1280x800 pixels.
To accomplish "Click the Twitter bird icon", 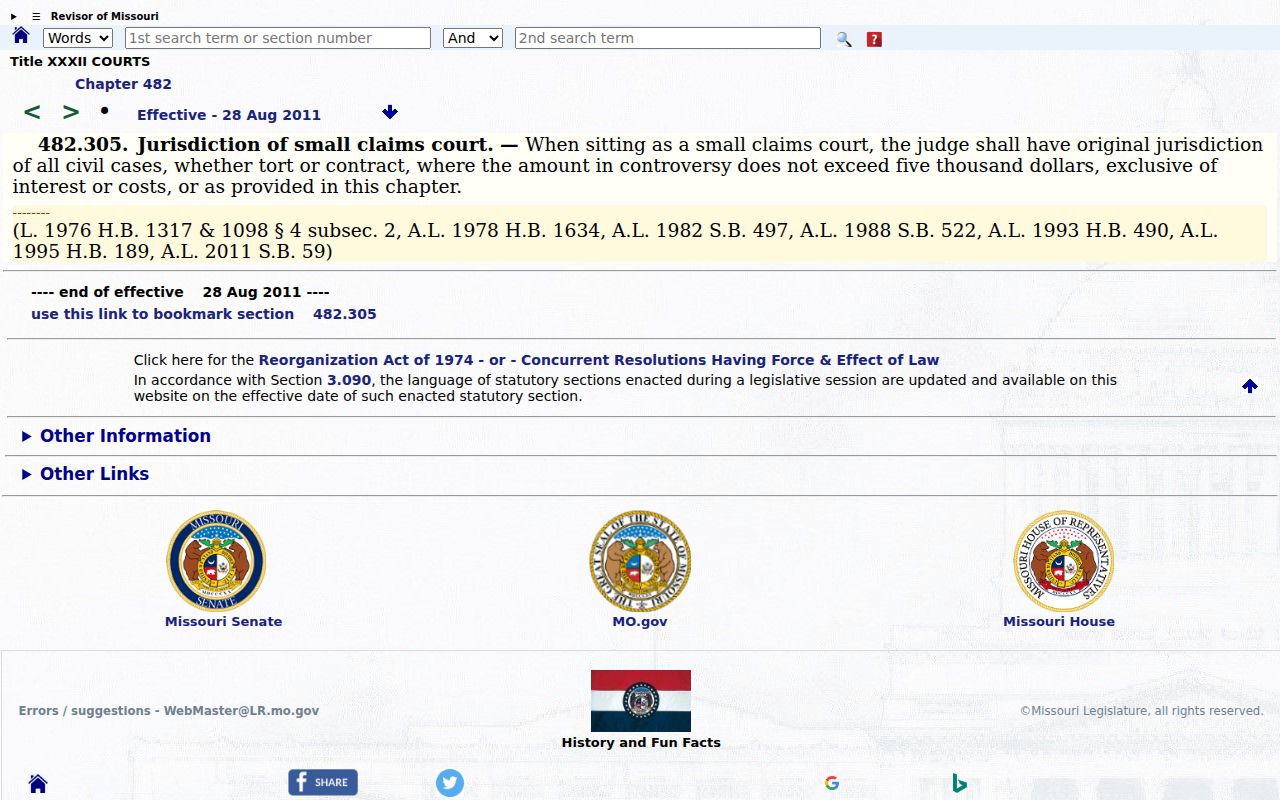I will pos(450,783).
